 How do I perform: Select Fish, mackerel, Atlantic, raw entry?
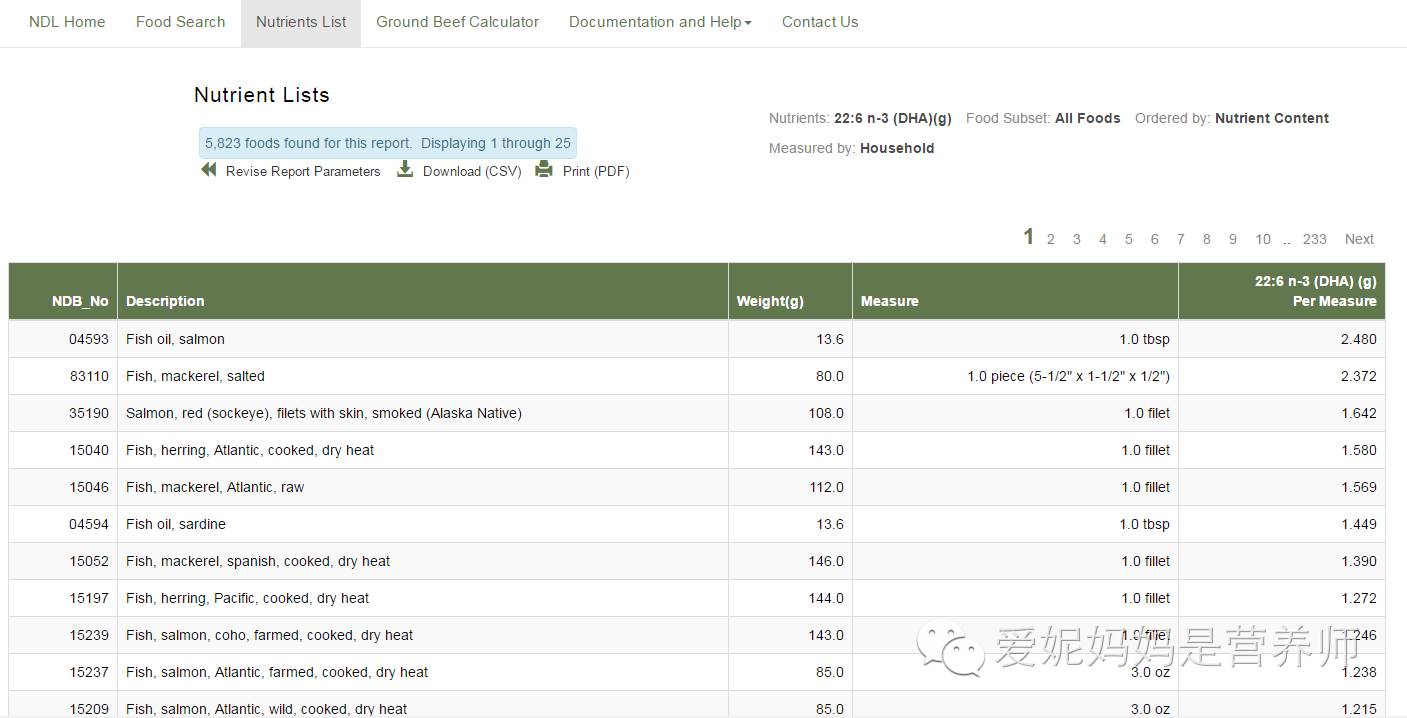215,487
